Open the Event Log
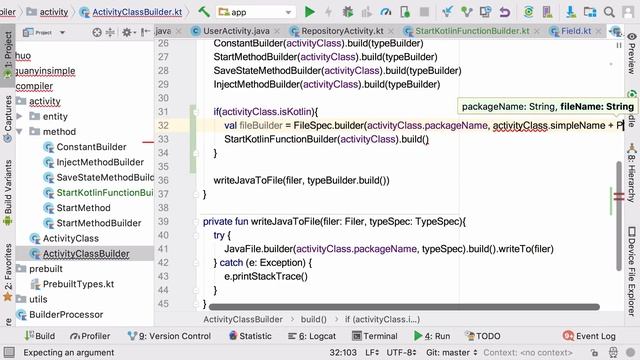The width and height of the screenshot is (640, 360). click(x=589, y=336)
